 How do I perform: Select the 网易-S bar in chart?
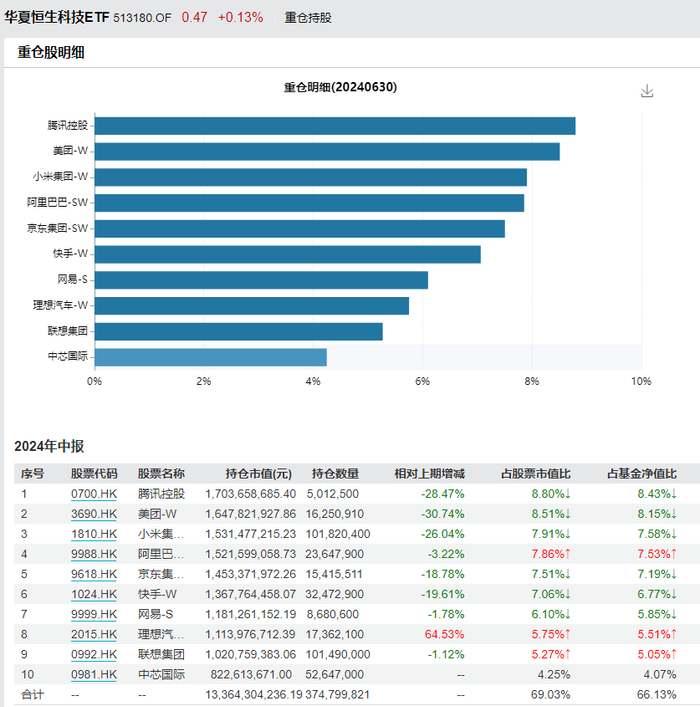(262, 280)
